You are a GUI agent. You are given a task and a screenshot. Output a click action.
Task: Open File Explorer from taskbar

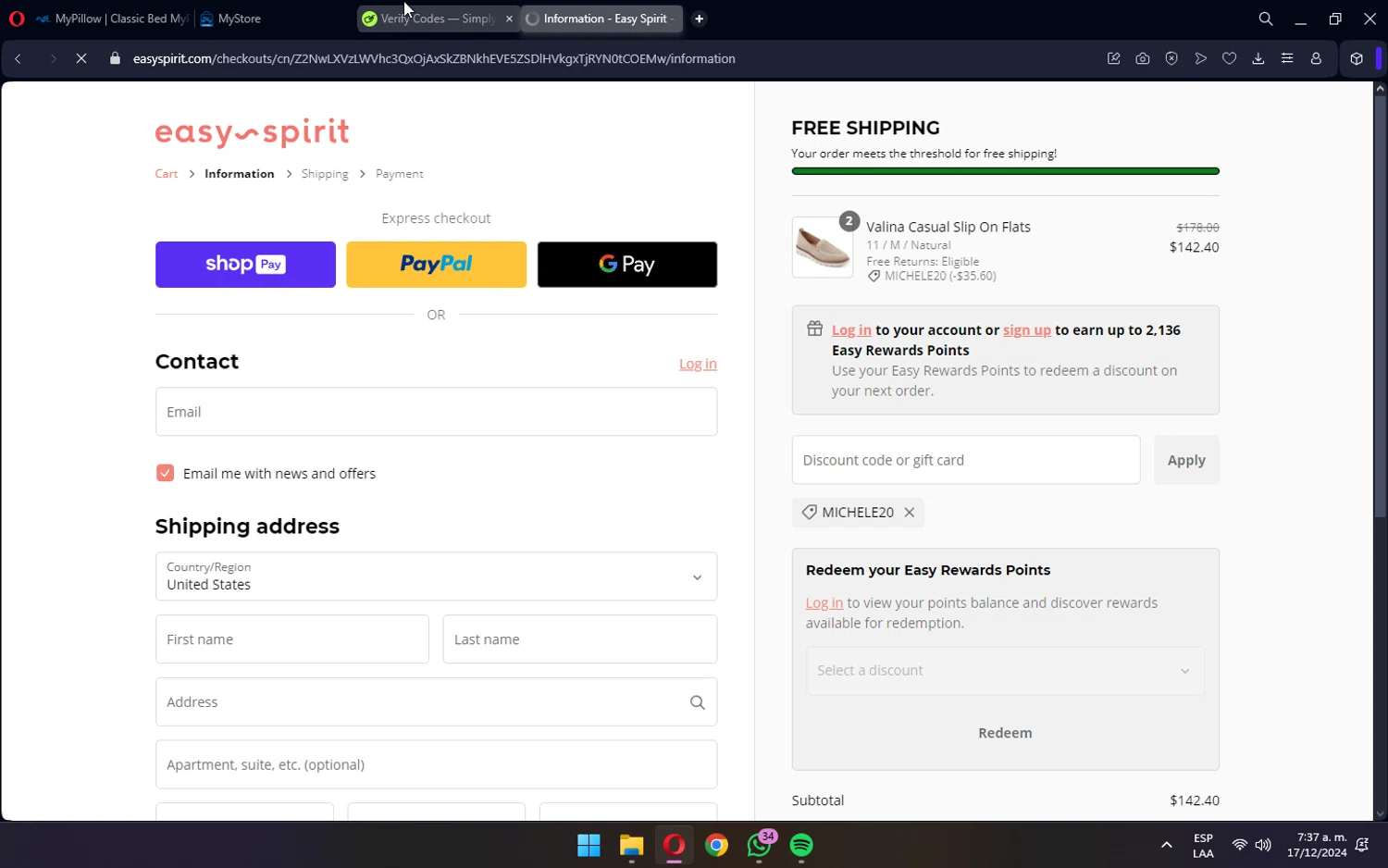[631, 846]
